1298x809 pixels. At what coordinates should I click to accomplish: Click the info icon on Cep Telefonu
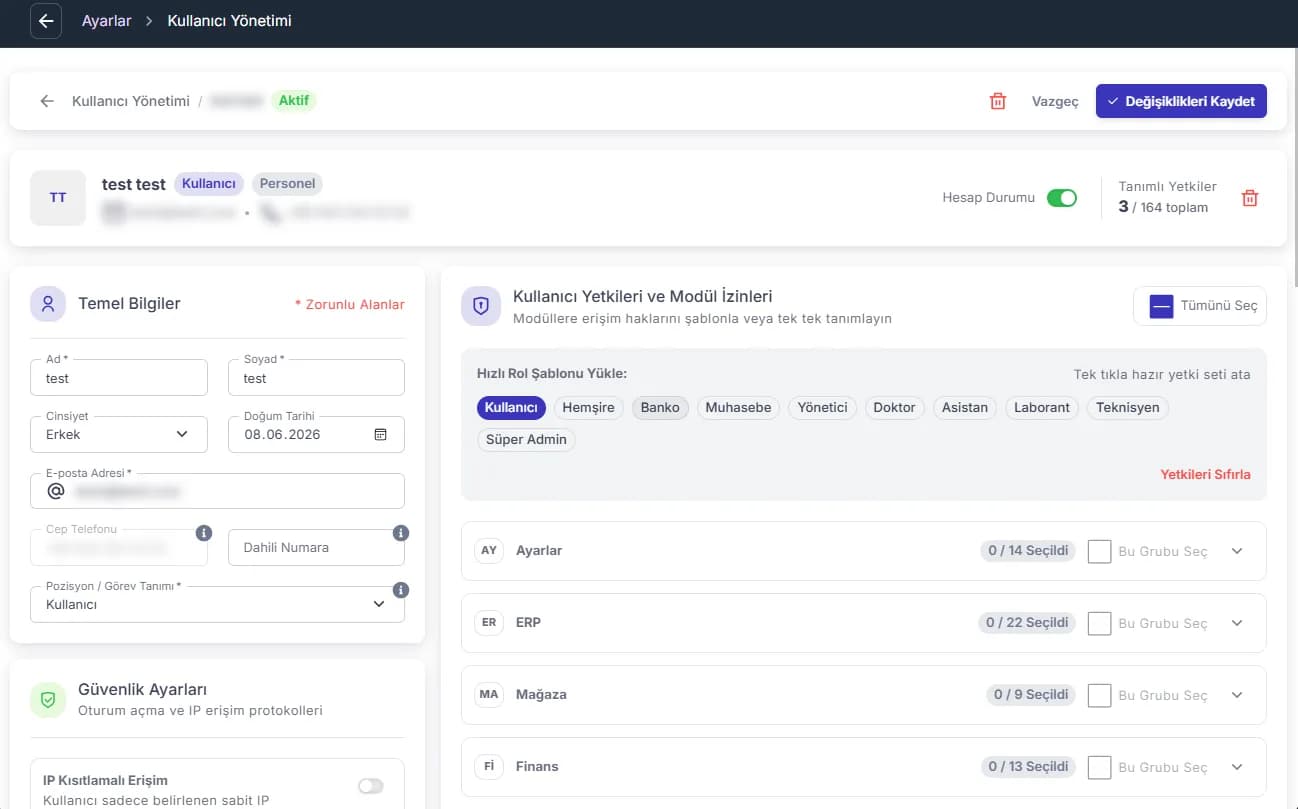[x=204, y=533]
